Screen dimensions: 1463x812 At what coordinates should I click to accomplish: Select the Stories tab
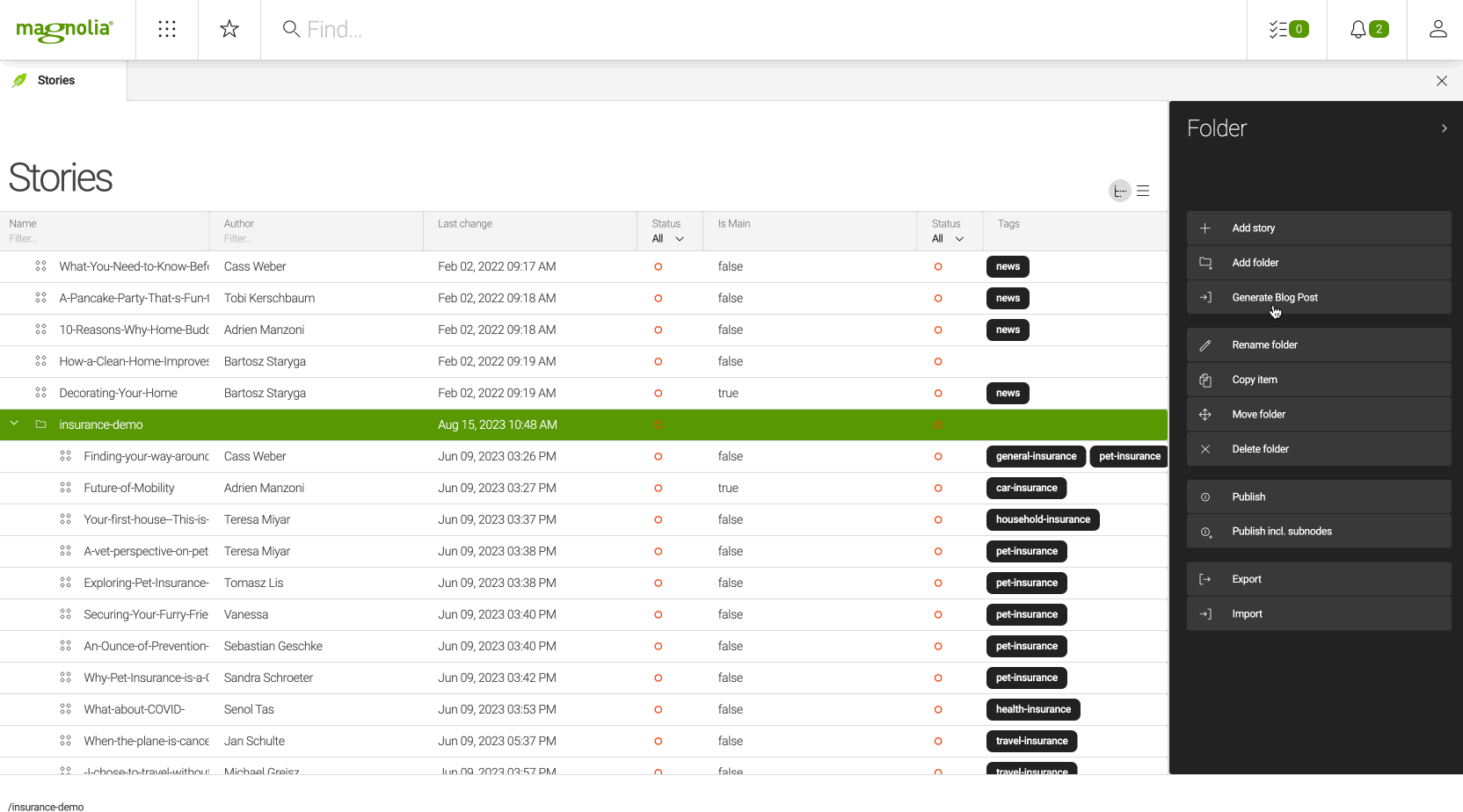point(56,81)
